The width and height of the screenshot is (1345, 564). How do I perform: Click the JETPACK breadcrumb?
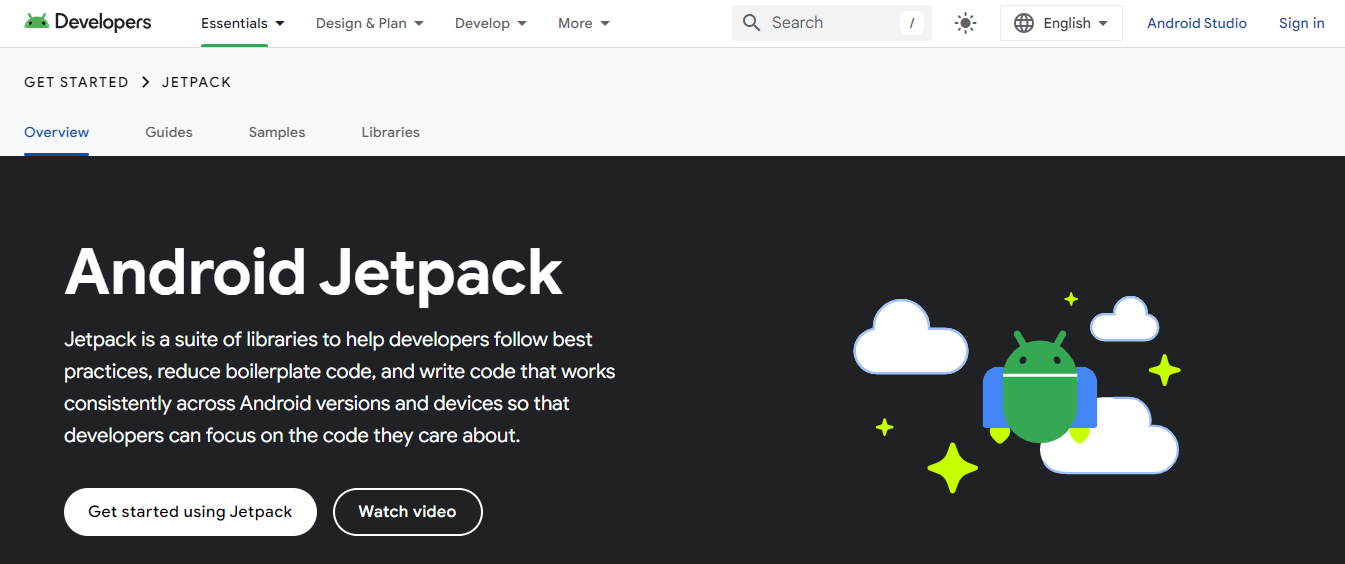(197, 82)
